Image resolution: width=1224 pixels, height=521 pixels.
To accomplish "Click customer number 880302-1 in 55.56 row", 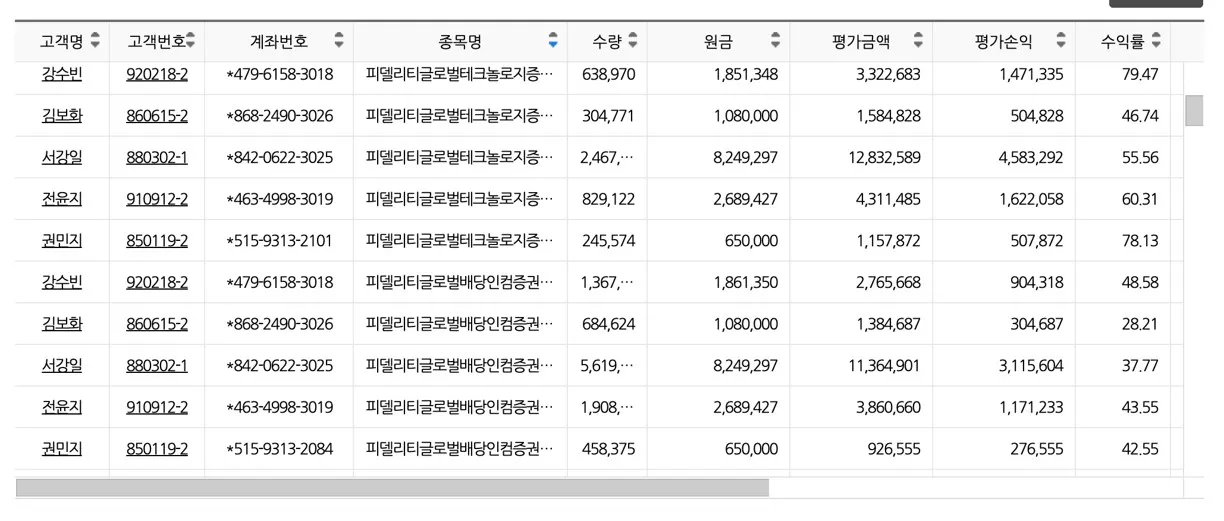I will pos(157,158).
